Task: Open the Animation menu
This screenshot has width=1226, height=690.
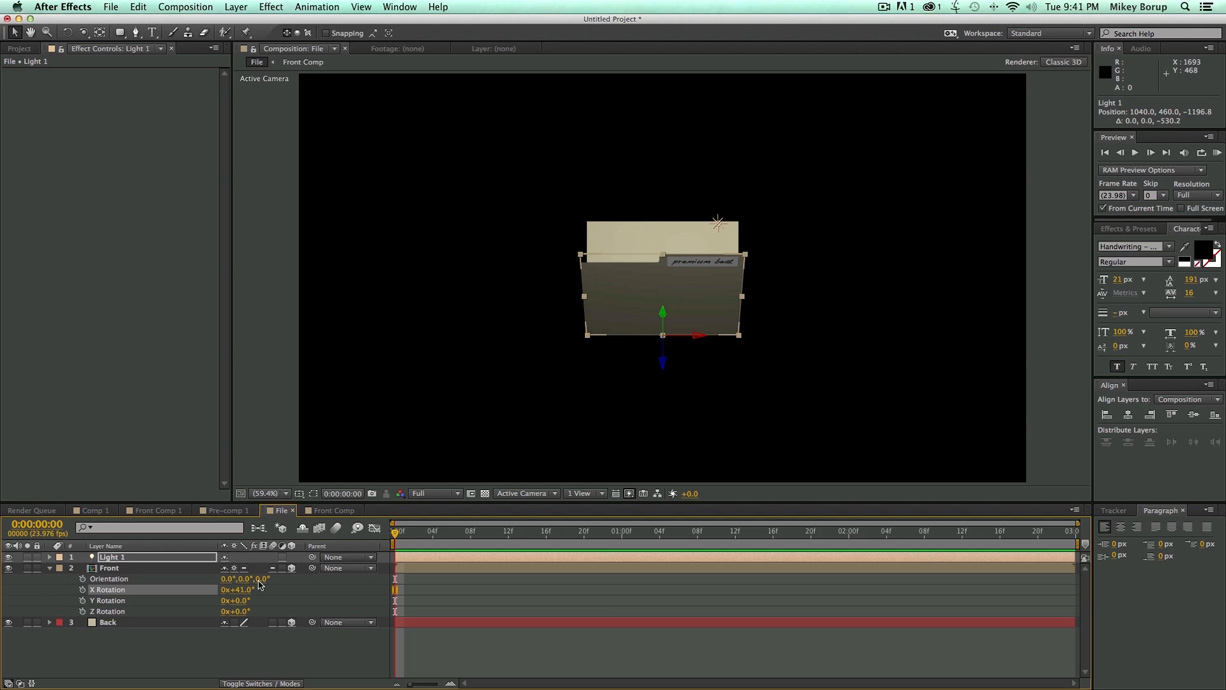Action: tap(317, 7)
